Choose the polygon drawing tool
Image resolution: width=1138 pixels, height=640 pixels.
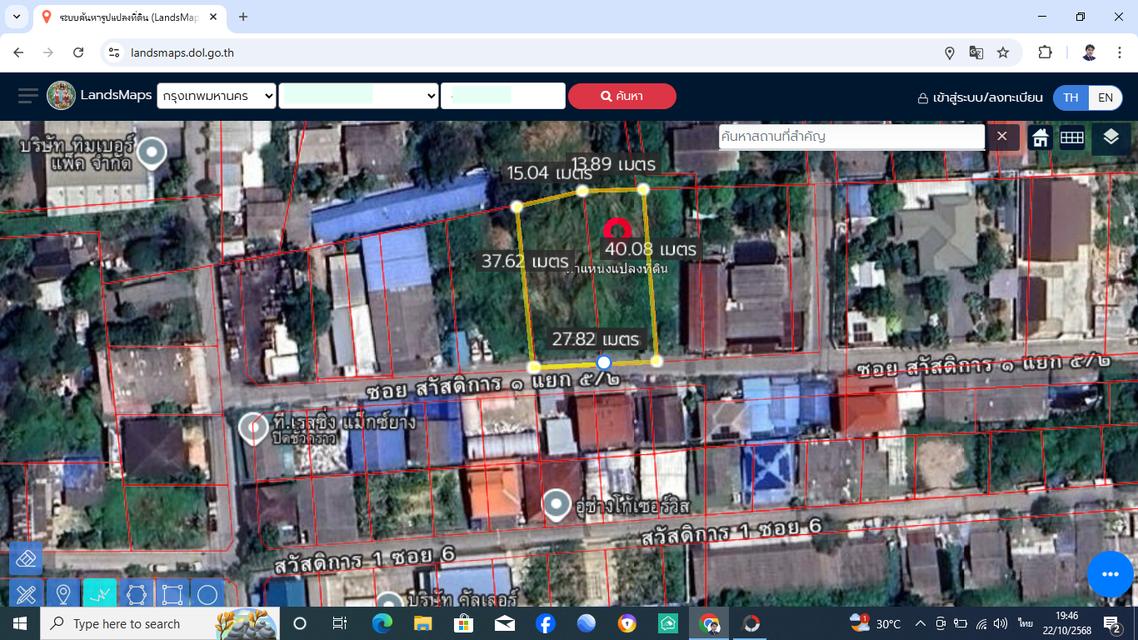(136, 595)
